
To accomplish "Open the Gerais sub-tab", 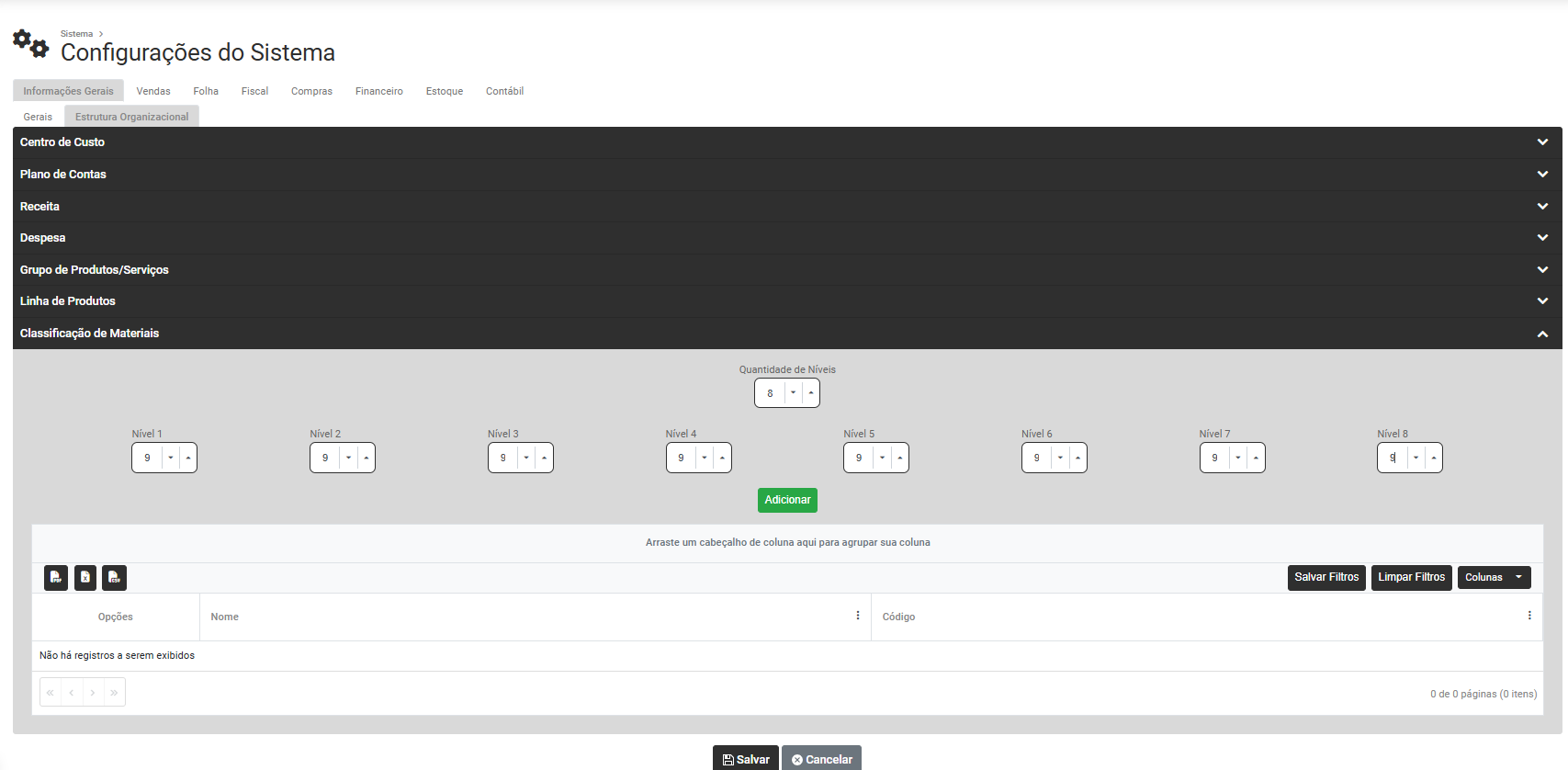I will click(38, 117).
